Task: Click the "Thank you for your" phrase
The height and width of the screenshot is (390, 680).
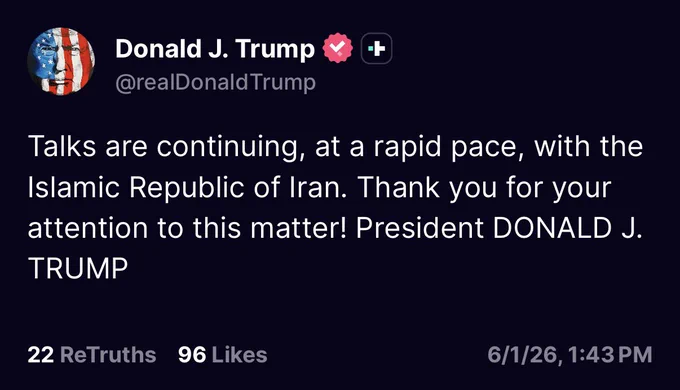Action: click(x=484, y=189)
